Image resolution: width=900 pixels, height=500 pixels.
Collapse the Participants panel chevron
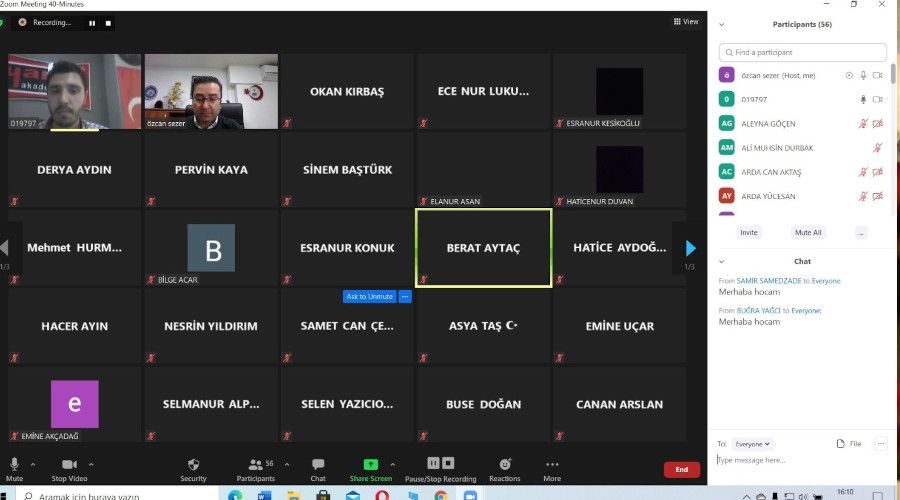pyautogui.click(x=722, y=24)
